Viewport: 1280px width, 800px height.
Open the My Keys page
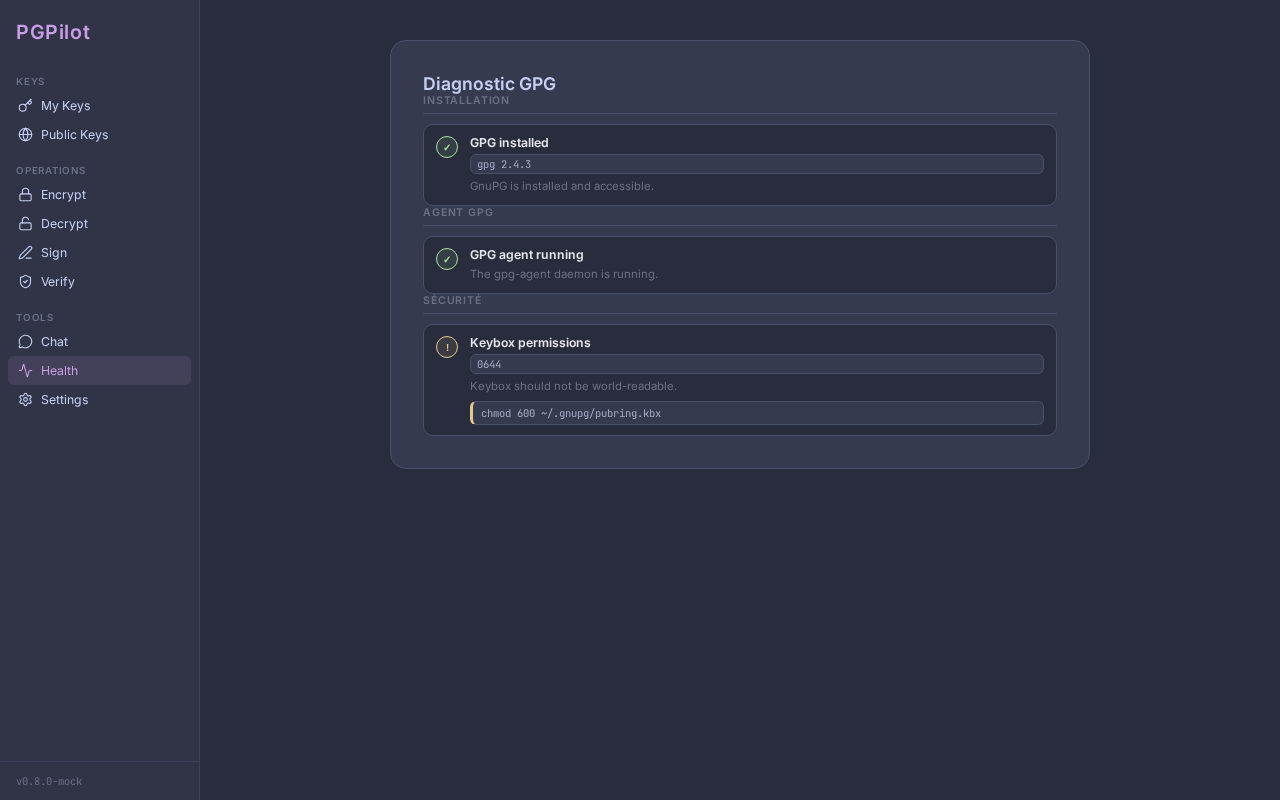(99, 106)
